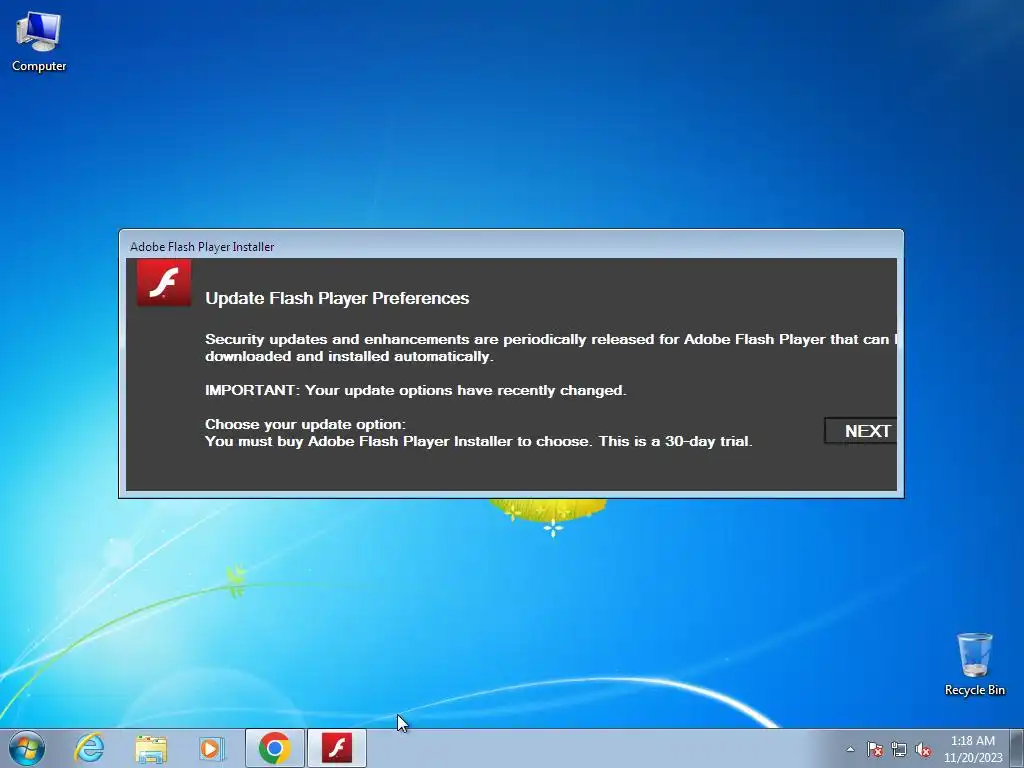Viewport: 1024px width, 768px height.
Task: Open Windows Media Player from the taskbar
Action: click(x=212, y=748)
